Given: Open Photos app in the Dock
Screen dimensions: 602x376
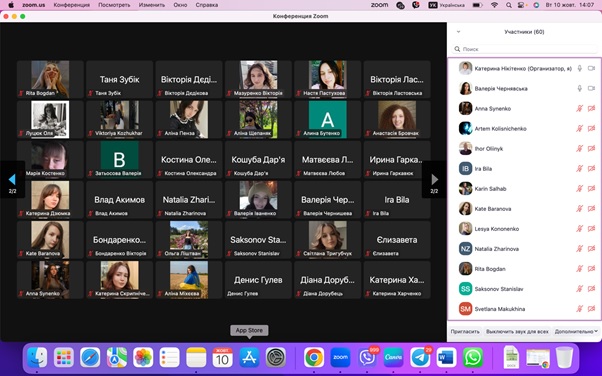Looking at the screenshot, I should click(x=143, y=358).
